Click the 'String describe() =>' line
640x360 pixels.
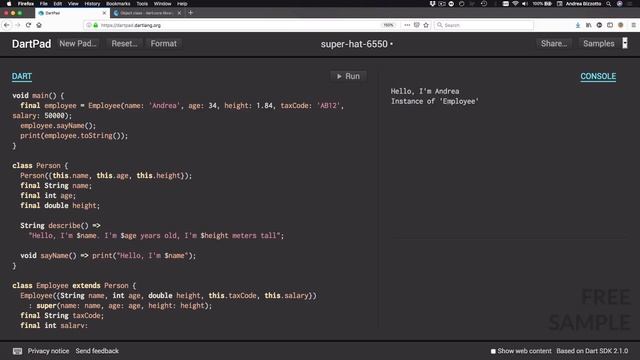click(x=60, y=225)
